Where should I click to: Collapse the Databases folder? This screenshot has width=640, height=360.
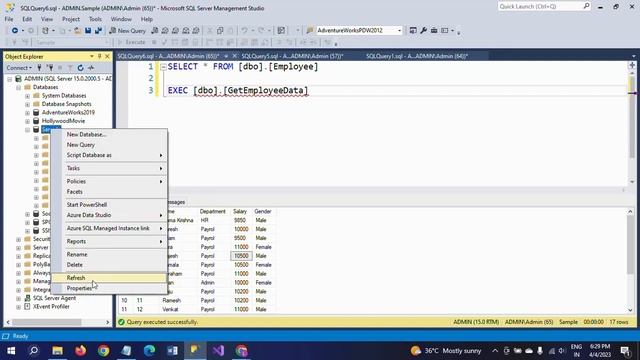pos(18,87)
